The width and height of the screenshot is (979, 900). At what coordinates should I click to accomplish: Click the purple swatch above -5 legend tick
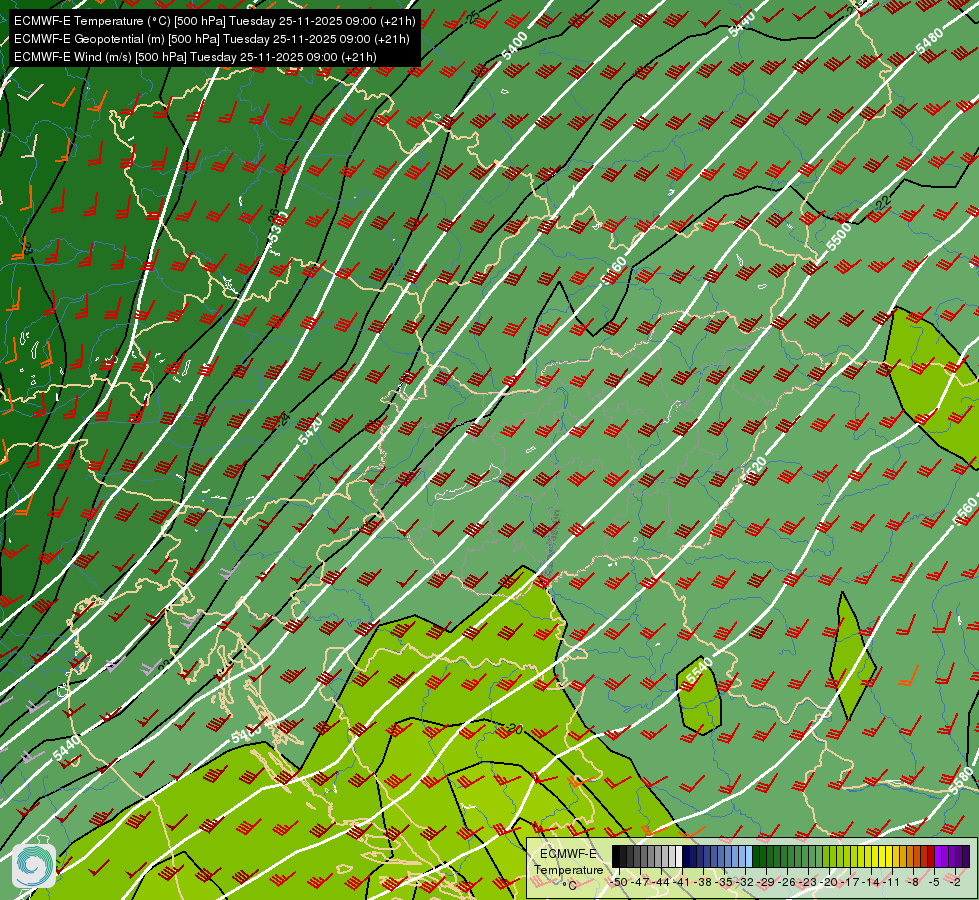[x=938, y=856]
